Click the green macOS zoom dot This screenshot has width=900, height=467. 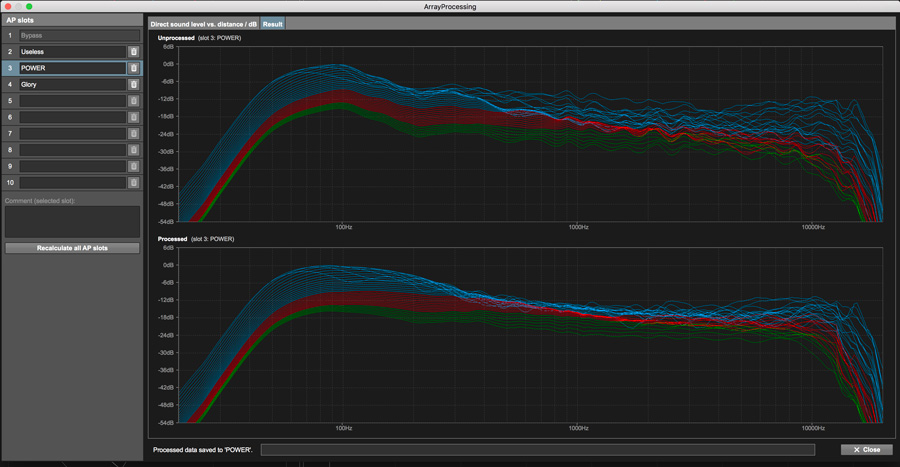29,6
